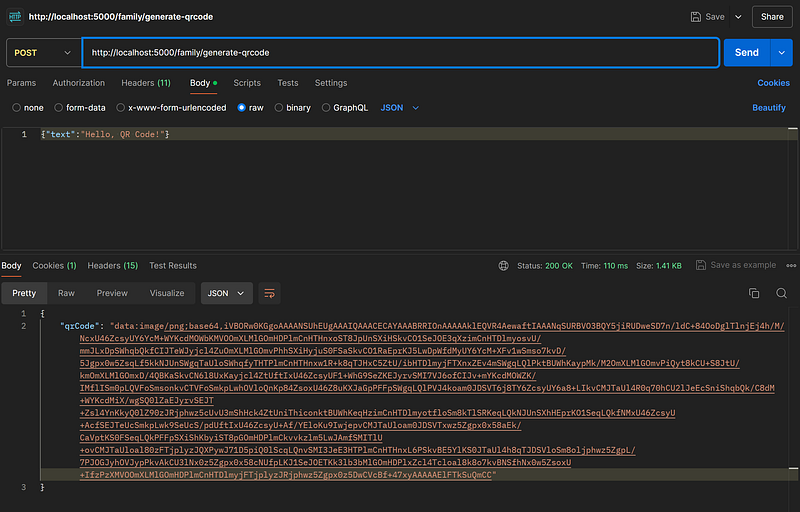Select the form-data radio button
Screen dimensions: 800x512
coord(59,108)
